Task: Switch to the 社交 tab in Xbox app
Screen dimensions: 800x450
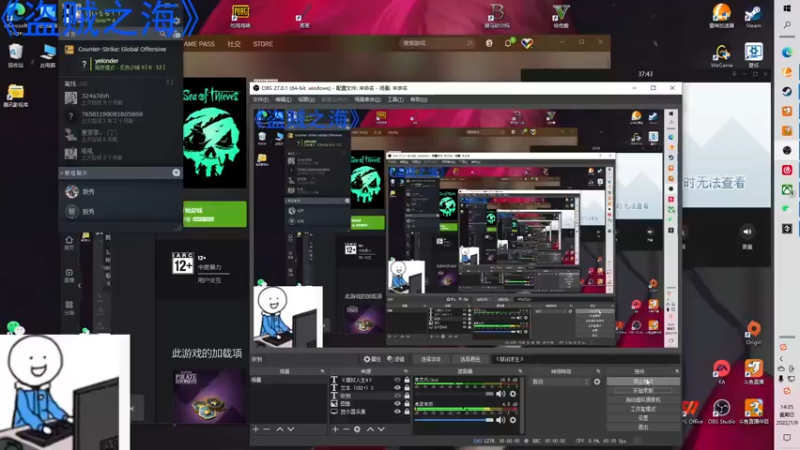Action: coord(234,44)
